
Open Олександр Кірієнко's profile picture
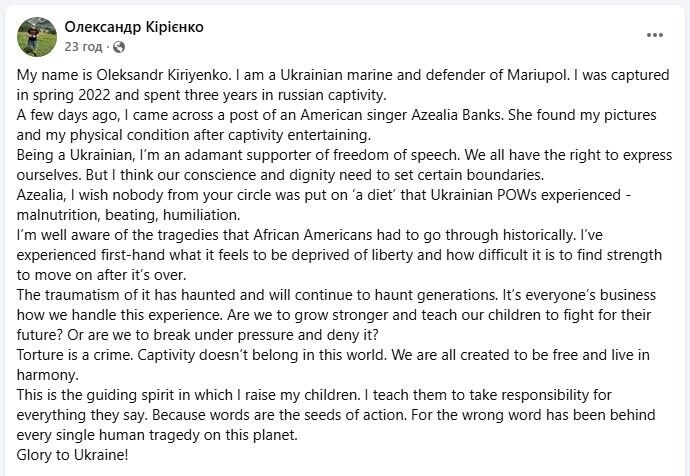37,37
